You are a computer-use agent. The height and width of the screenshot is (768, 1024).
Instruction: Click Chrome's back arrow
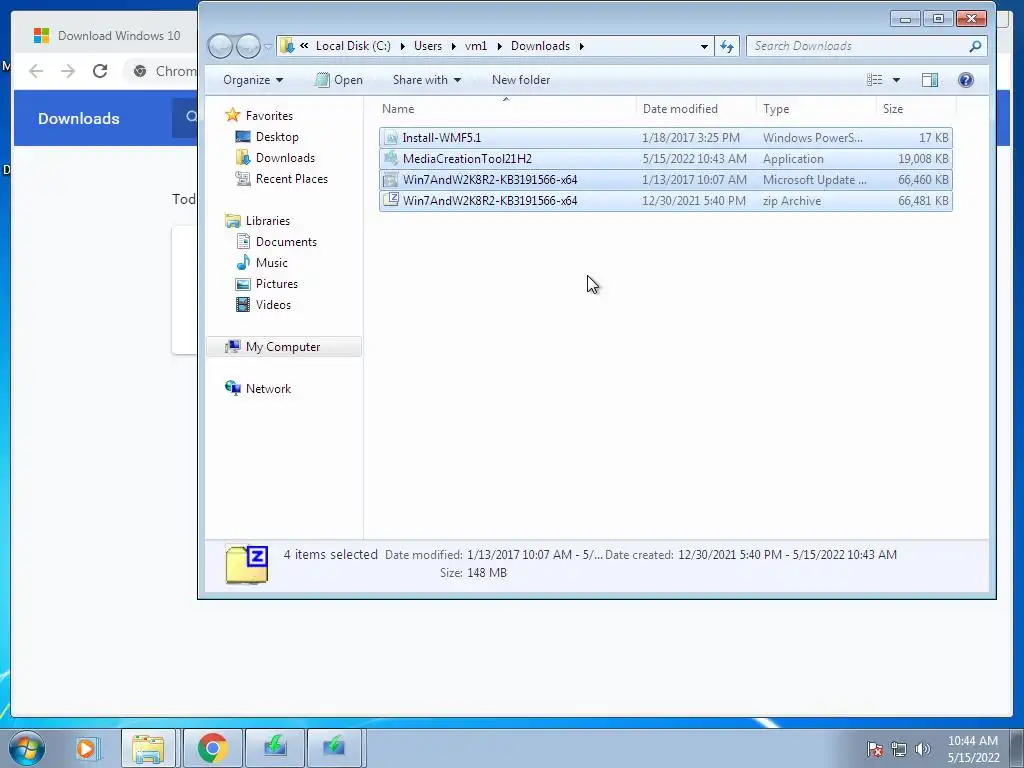click(36, 71)
